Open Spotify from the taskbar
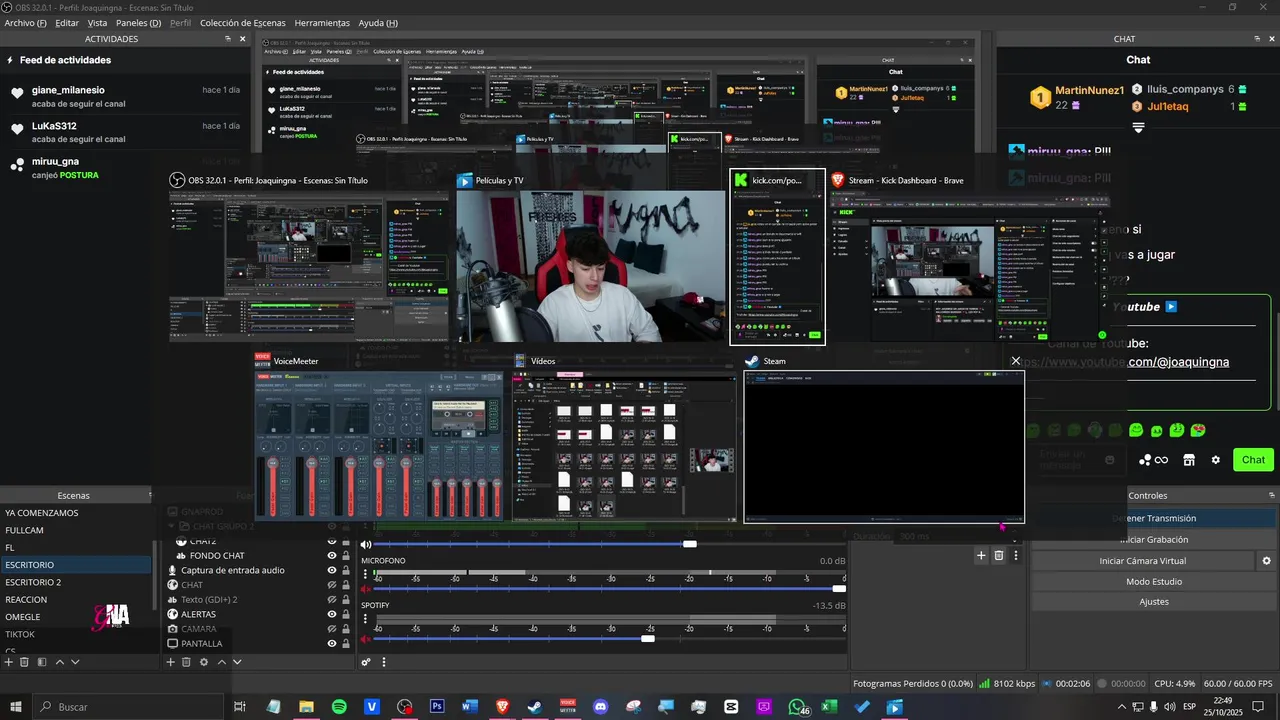1280x720 pixels. pyautogui.click(x=339, y=707)
